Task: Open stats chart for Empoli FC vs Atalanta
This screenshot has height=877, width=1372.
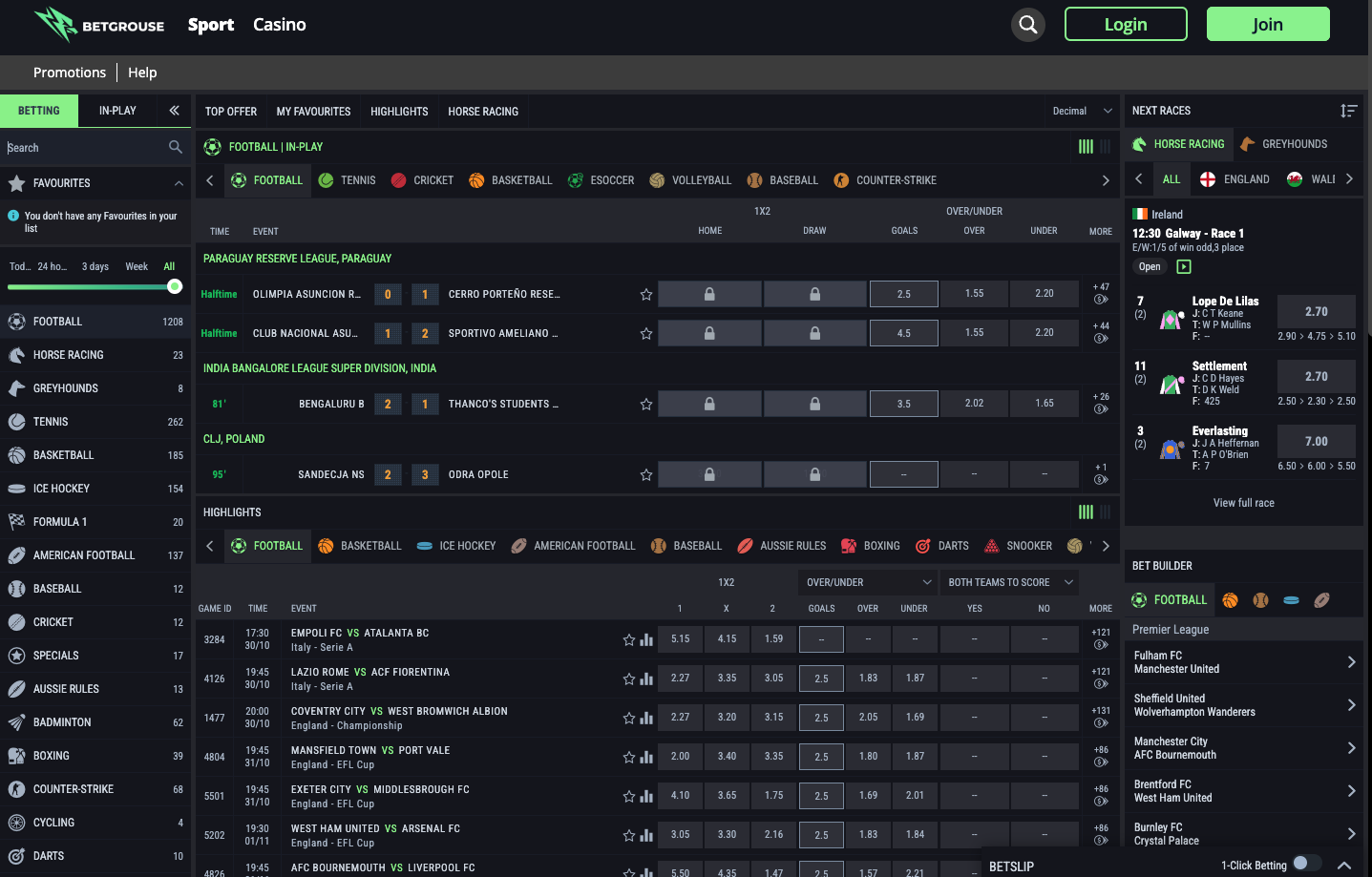Action: click(646, 640)
